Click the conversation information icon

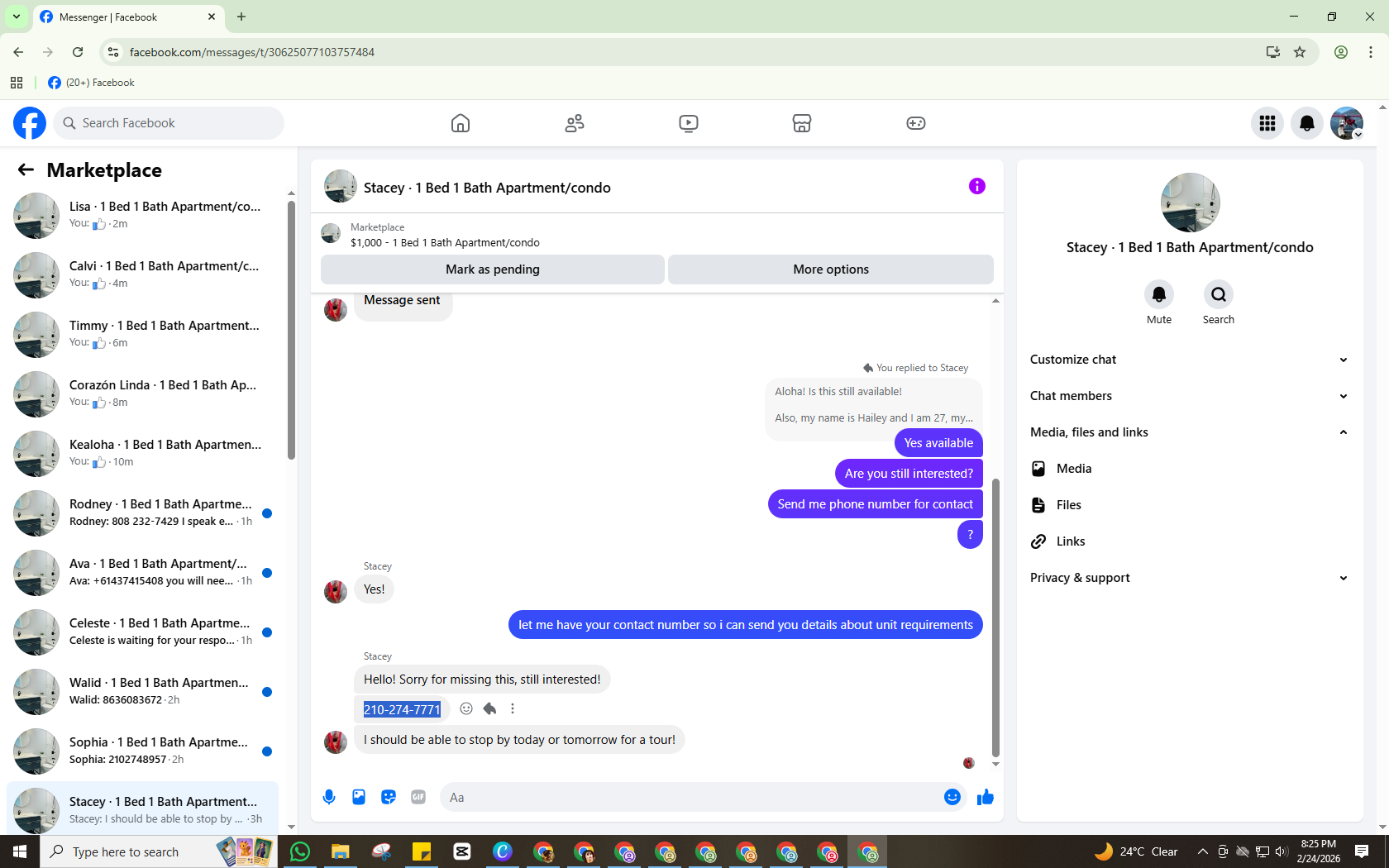pyautogui.click(x=977, y=186)
